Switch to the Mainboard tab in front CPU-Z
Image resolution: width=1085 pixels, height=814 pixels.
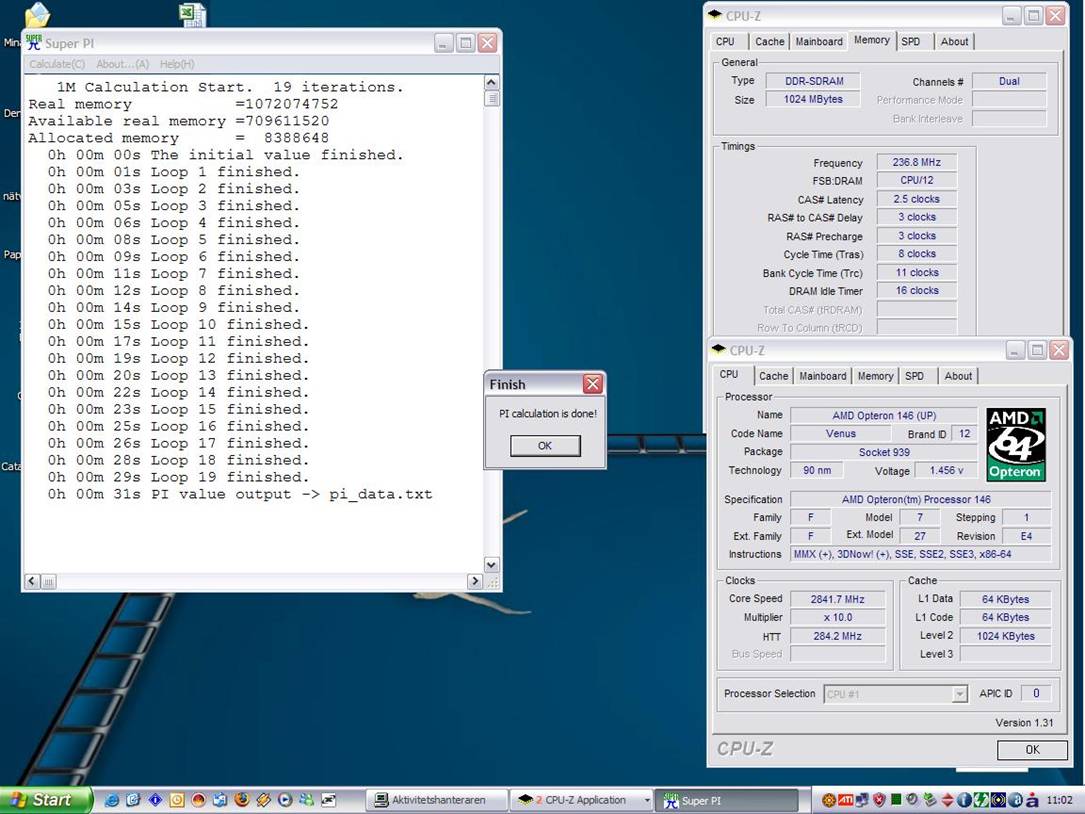[823, 376]
